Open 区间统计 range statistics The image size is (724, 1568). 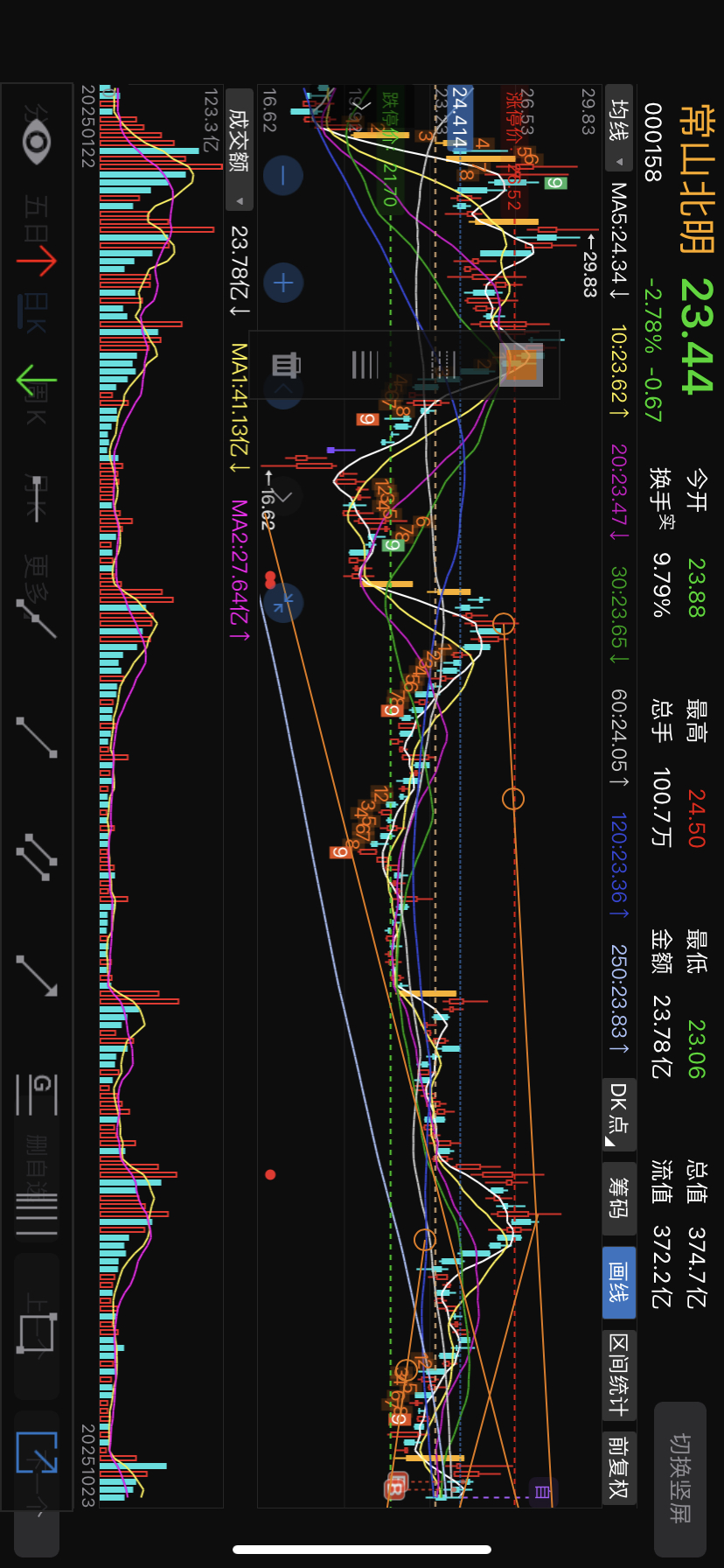[619, 1375]
